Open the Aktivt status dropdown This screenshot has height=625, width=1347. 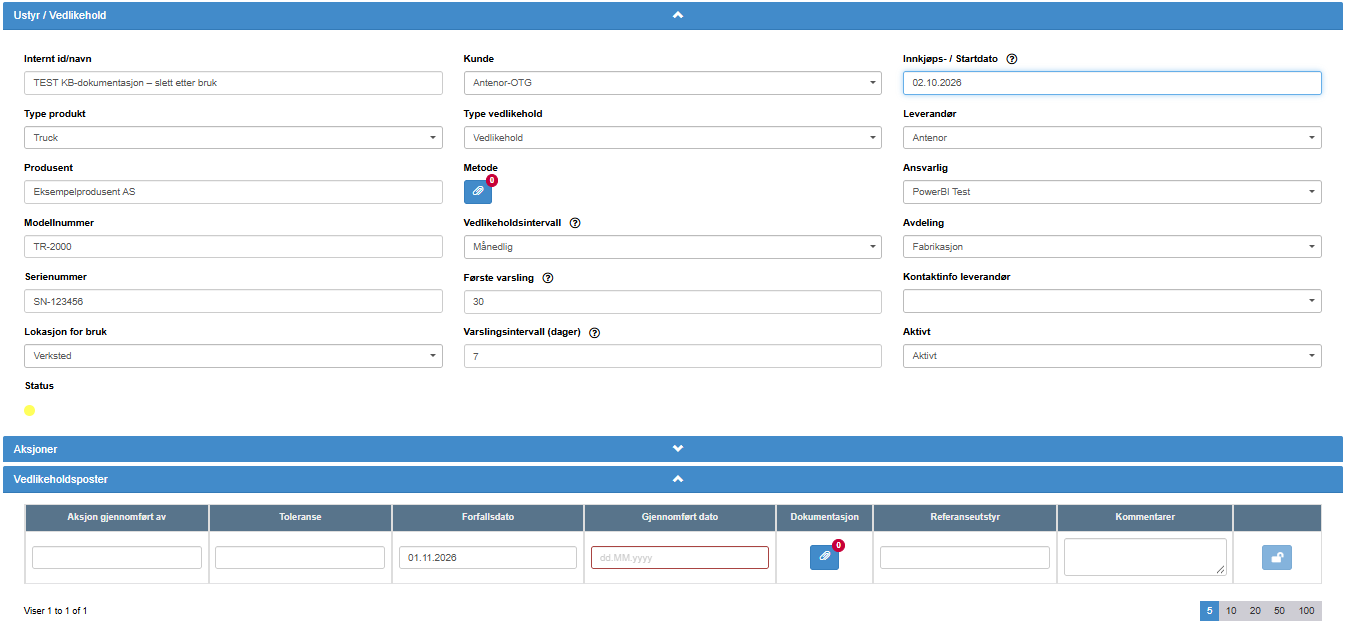click(1112, 356)
